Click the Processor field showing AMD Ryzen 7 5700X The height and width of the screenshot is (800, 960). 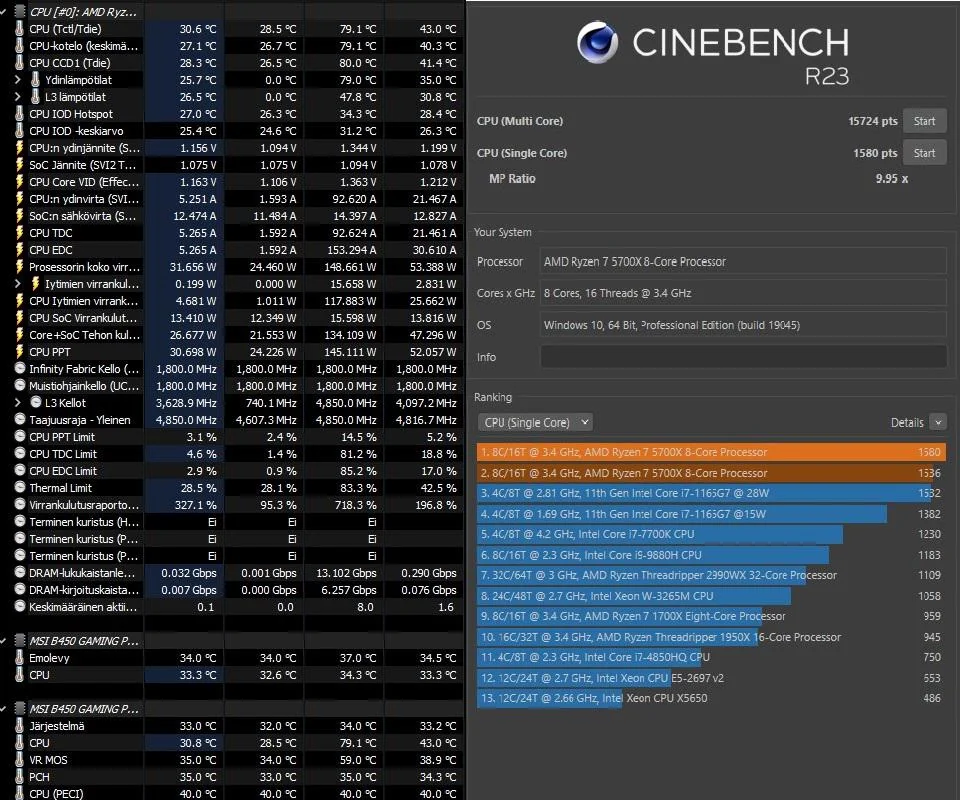tap(743, 261)
